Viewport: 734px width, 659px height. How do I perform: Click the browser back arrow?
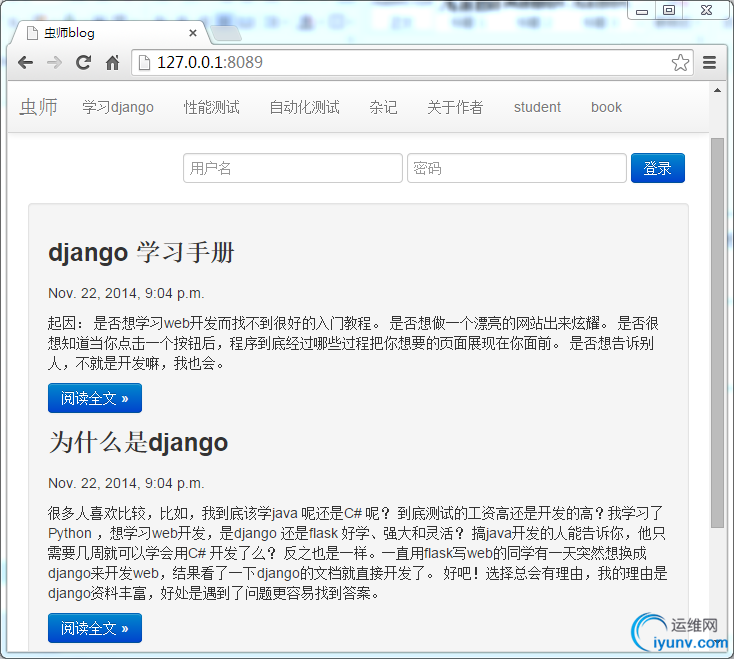tap(25, 62)
